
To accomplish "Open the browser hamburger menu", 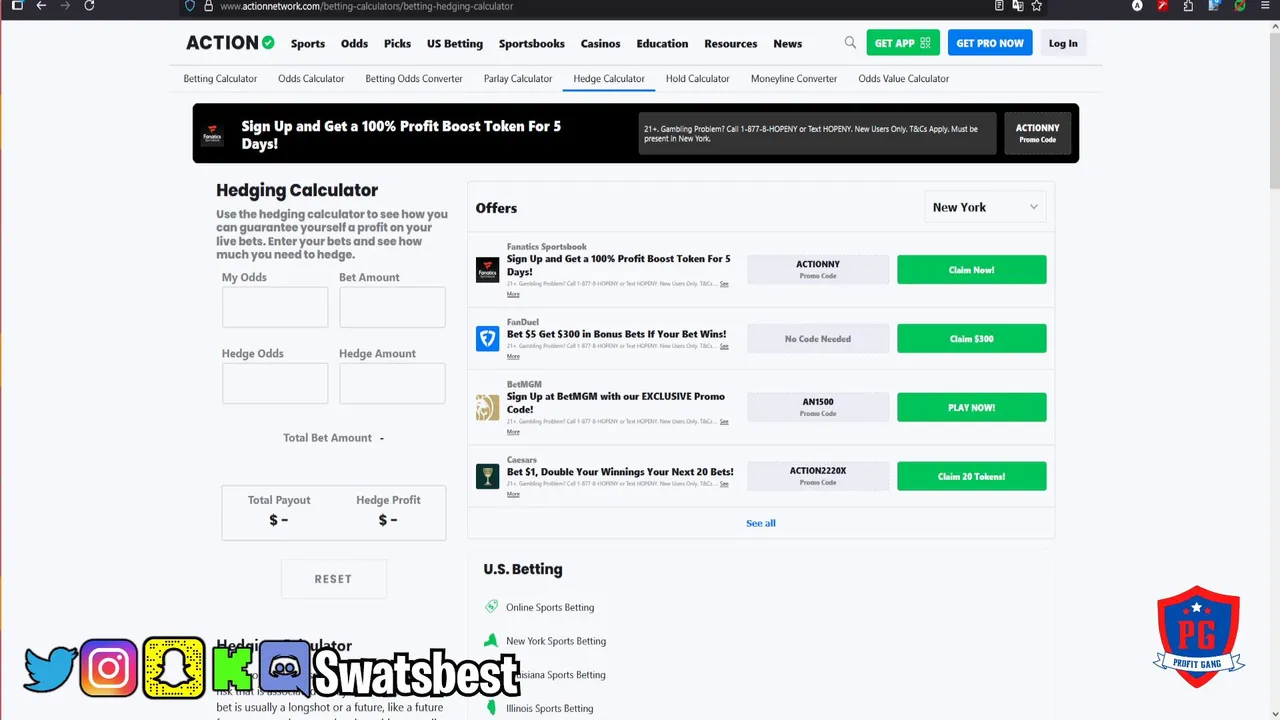I will [1265, 6].
